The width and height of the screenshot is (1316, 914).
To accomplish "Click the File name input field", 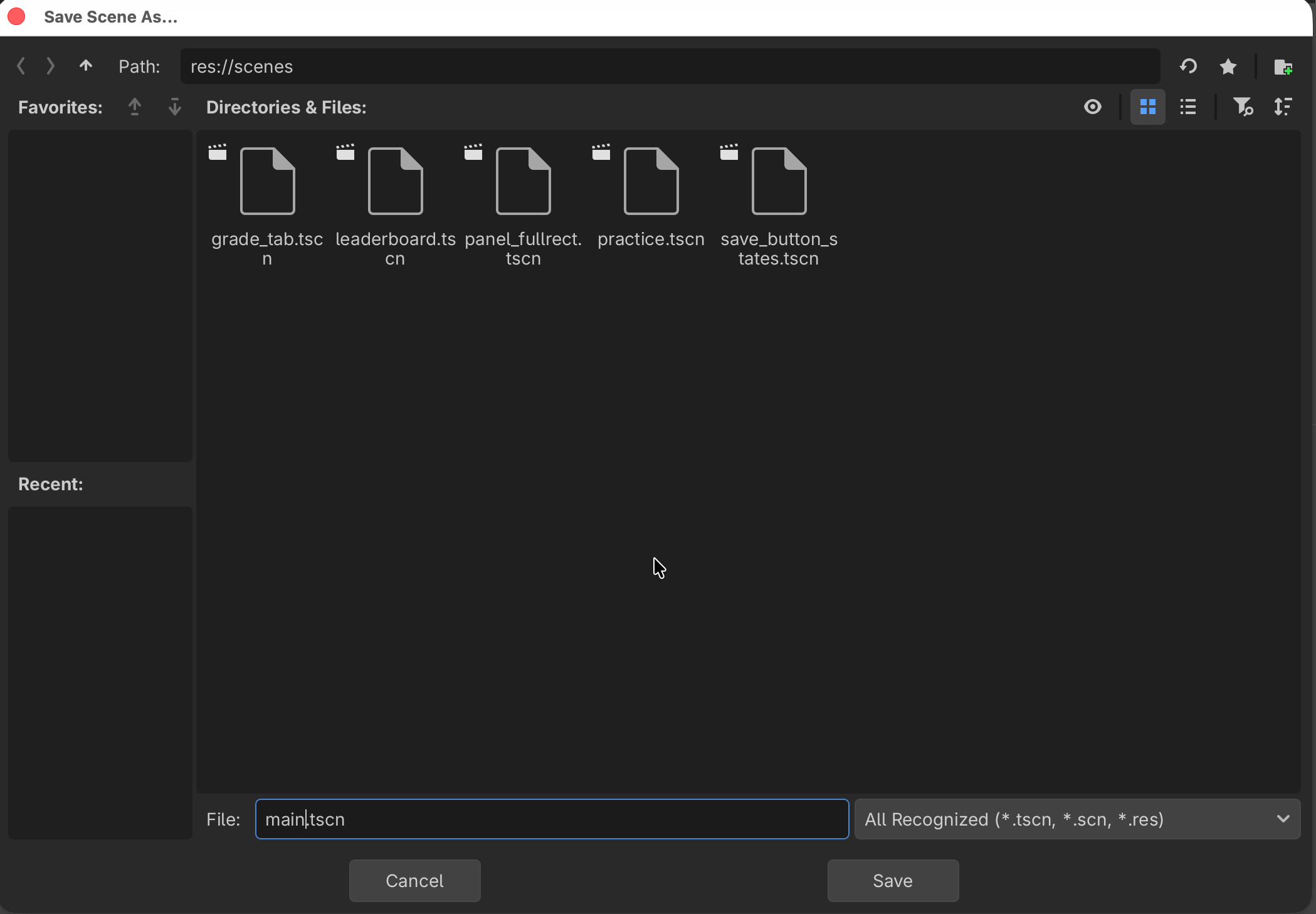I will point(552,819).
